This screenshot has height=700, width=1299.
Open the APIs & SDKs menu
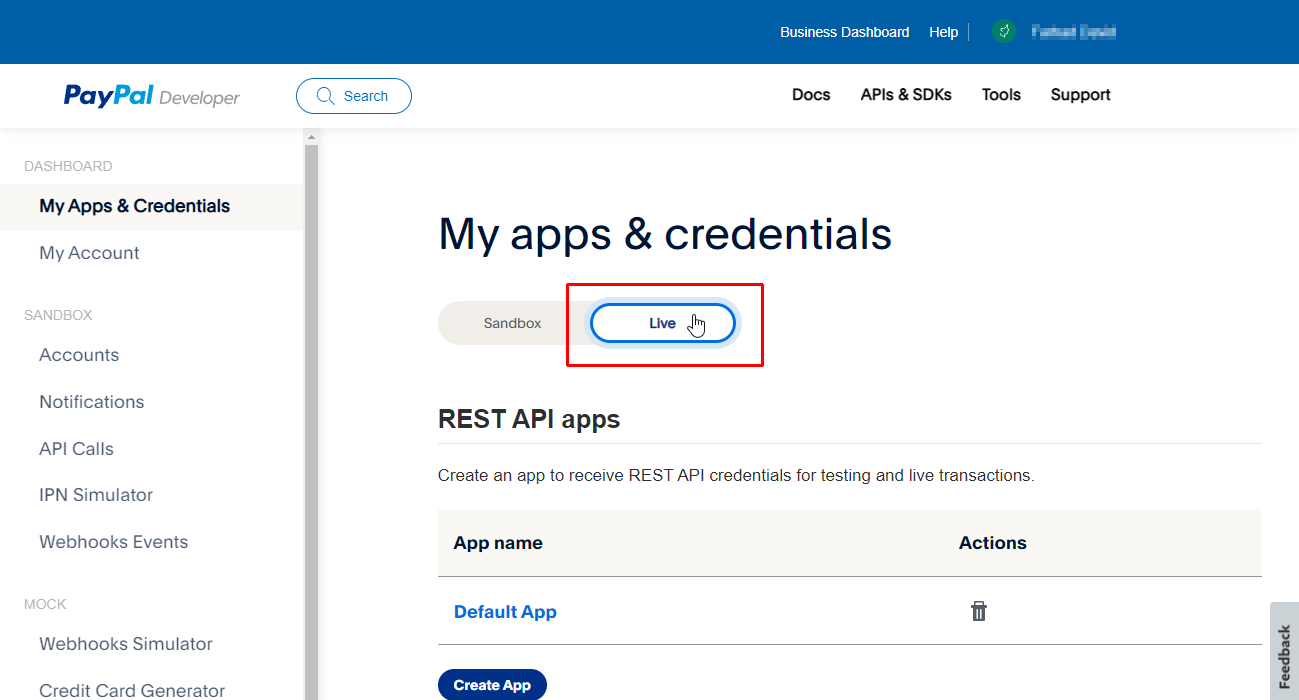(x=906, y=95)
